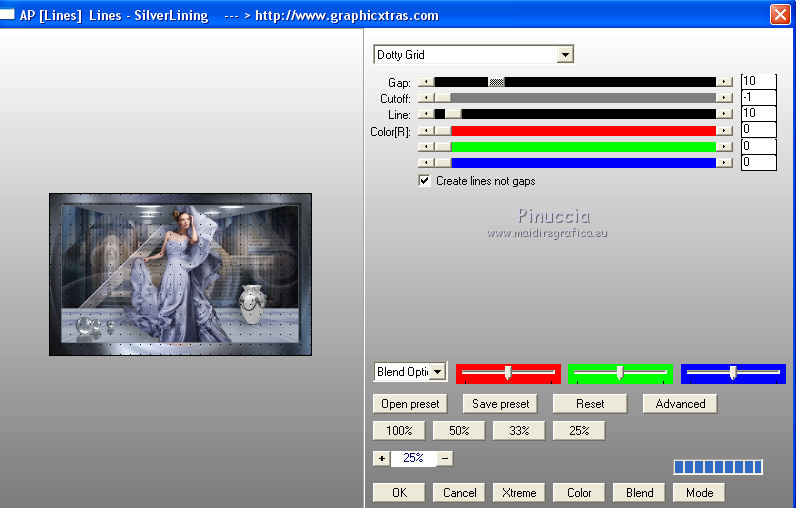Click the Mode button
796x508 pixels.
click(699, 493)
